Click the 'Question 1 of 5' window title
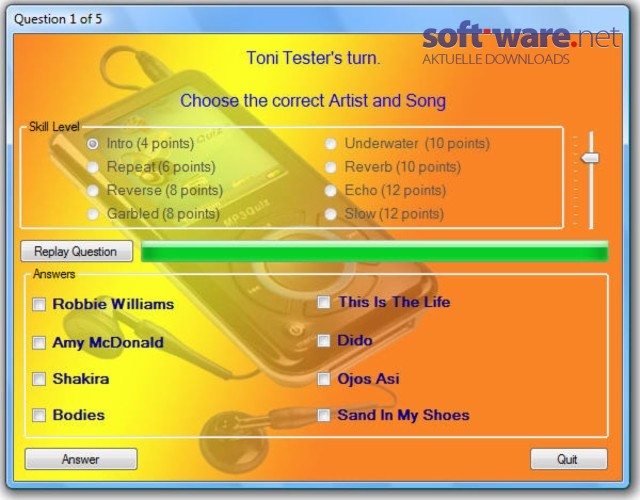Viewport: 640px width, 500px height. [x=58, y=19]
